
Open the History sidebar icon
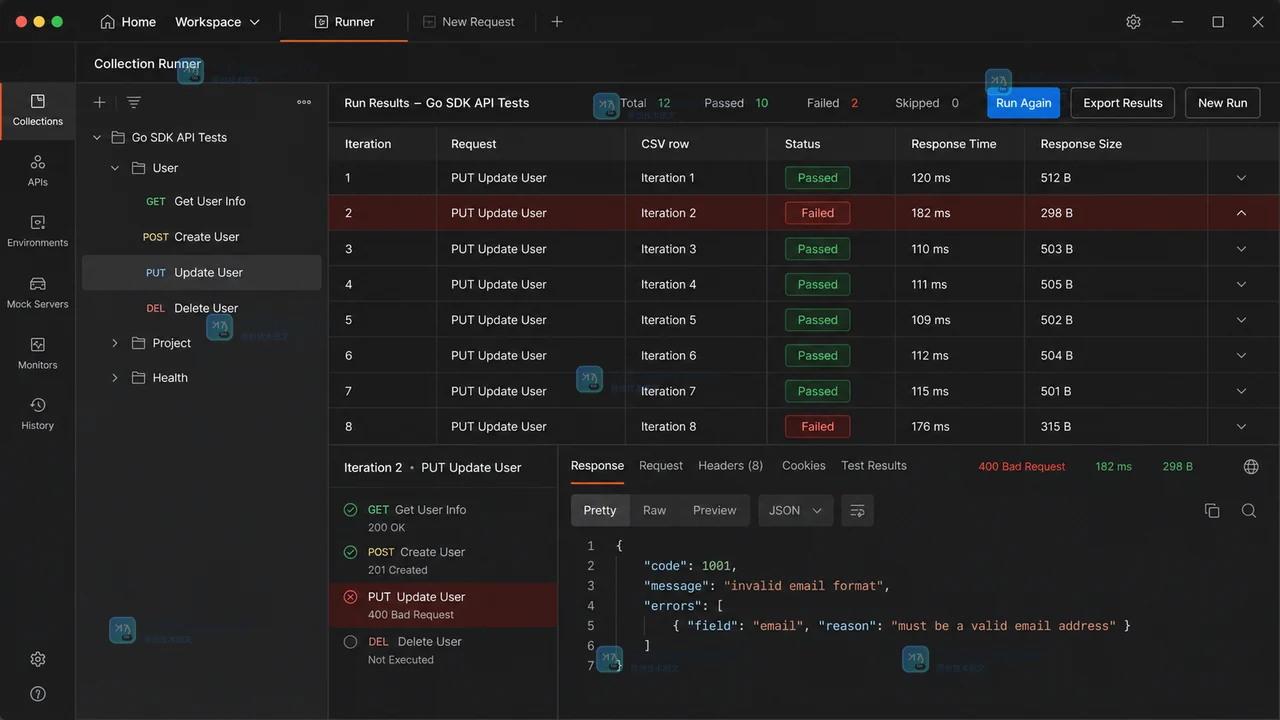coord(37,413)
